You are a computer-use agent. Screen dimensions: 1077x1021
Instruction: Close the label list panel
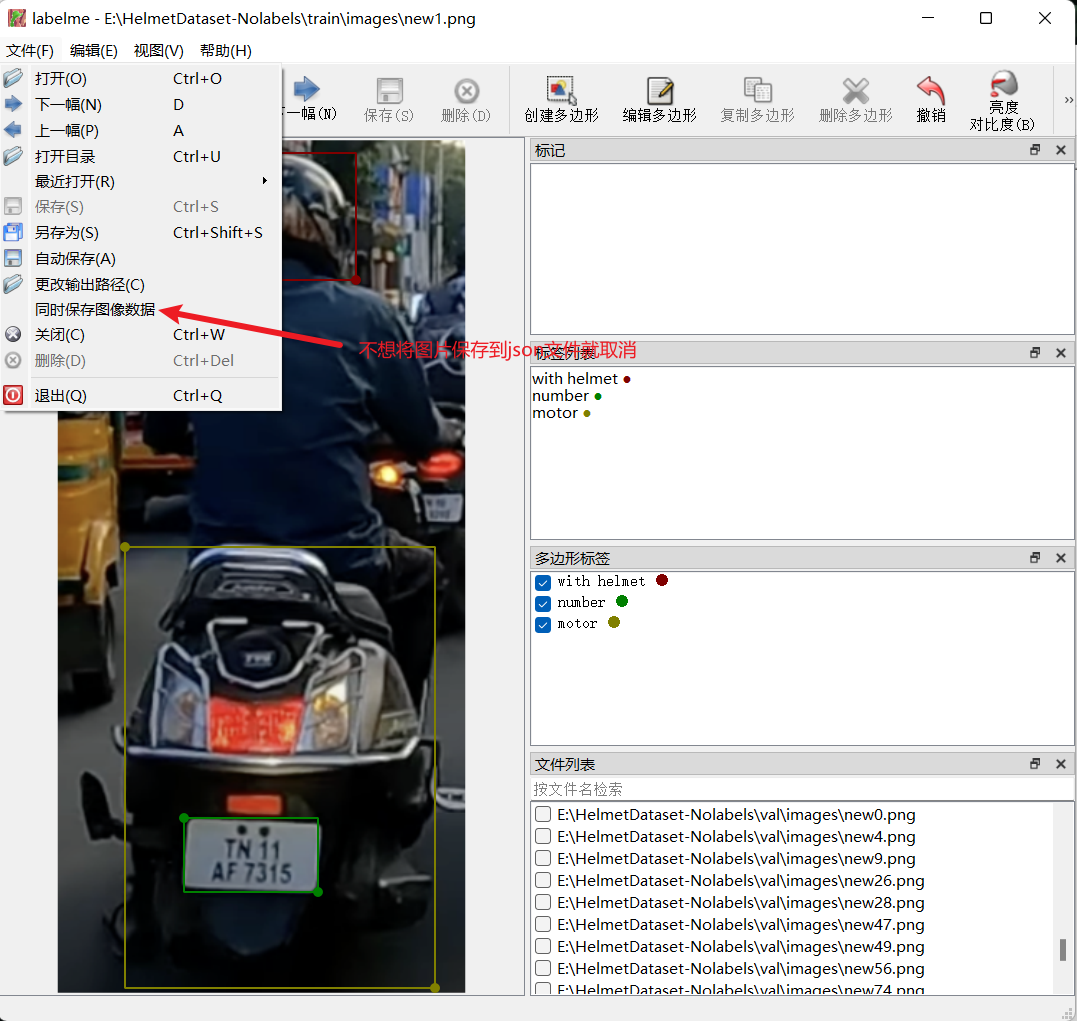1061,352
